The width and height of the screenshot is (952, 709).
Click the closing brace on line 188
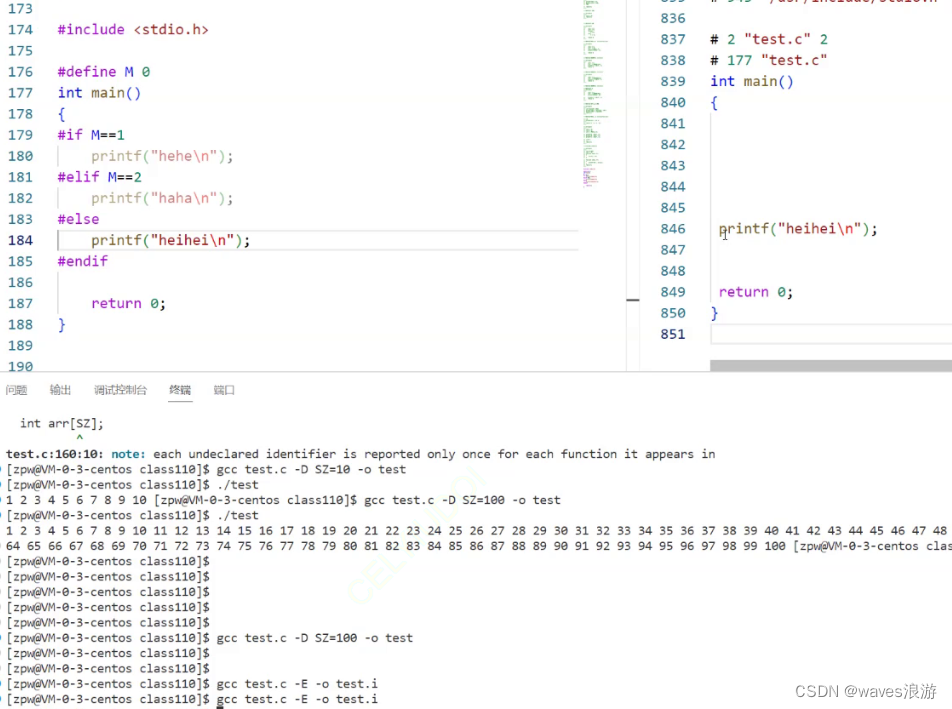click(x=61, y=325)
